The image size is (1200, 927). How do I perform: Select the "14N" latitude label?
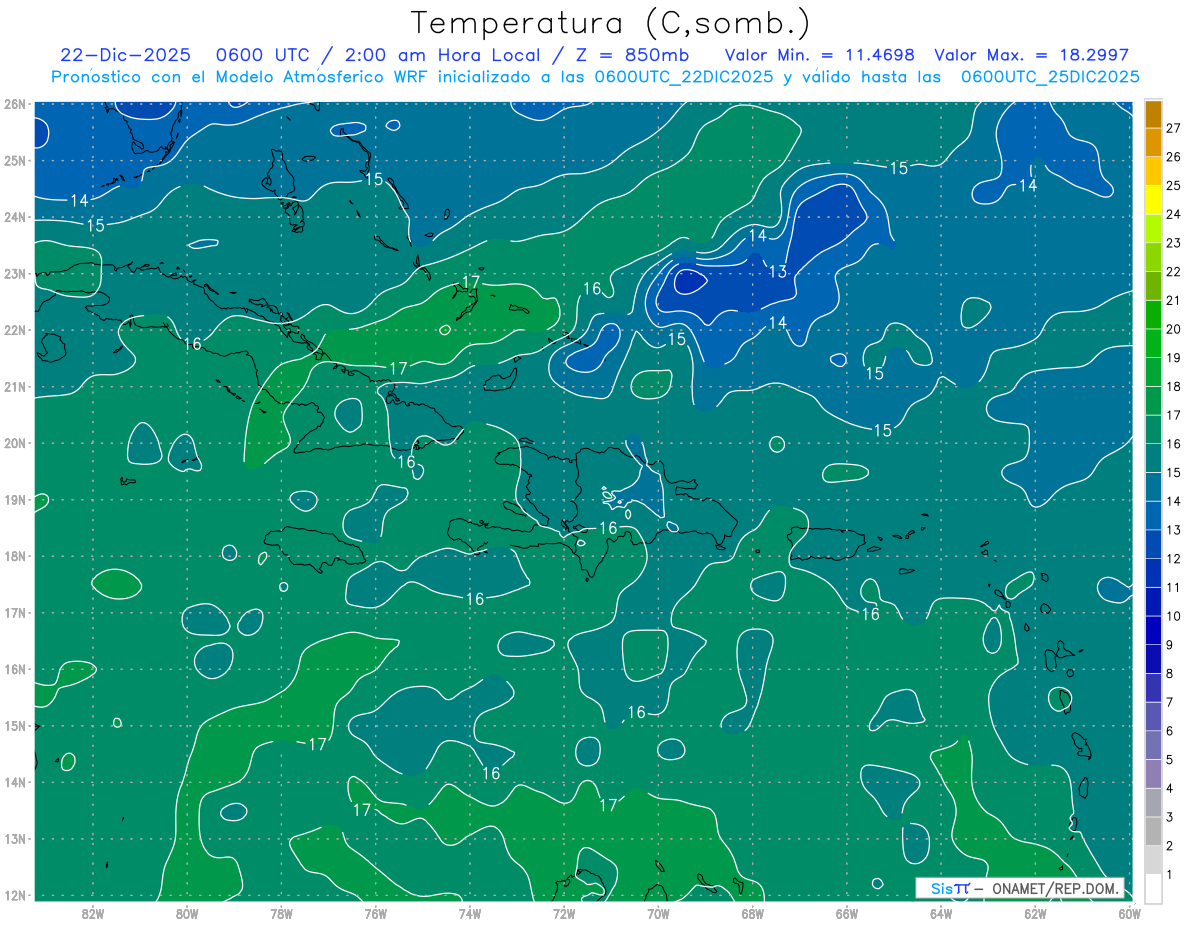[14, 782]
